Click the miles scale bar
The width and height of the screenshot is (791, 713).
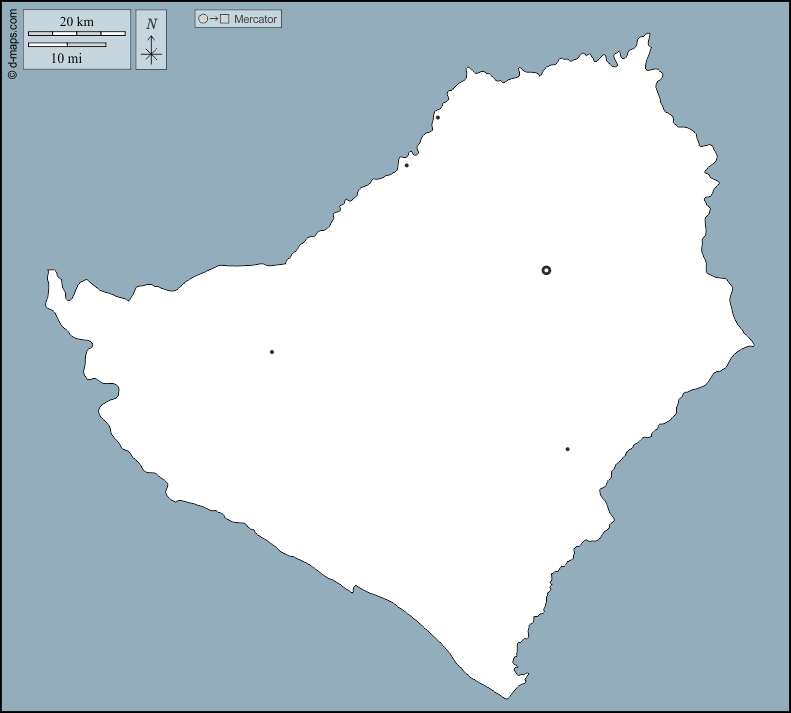click(67, 45)
